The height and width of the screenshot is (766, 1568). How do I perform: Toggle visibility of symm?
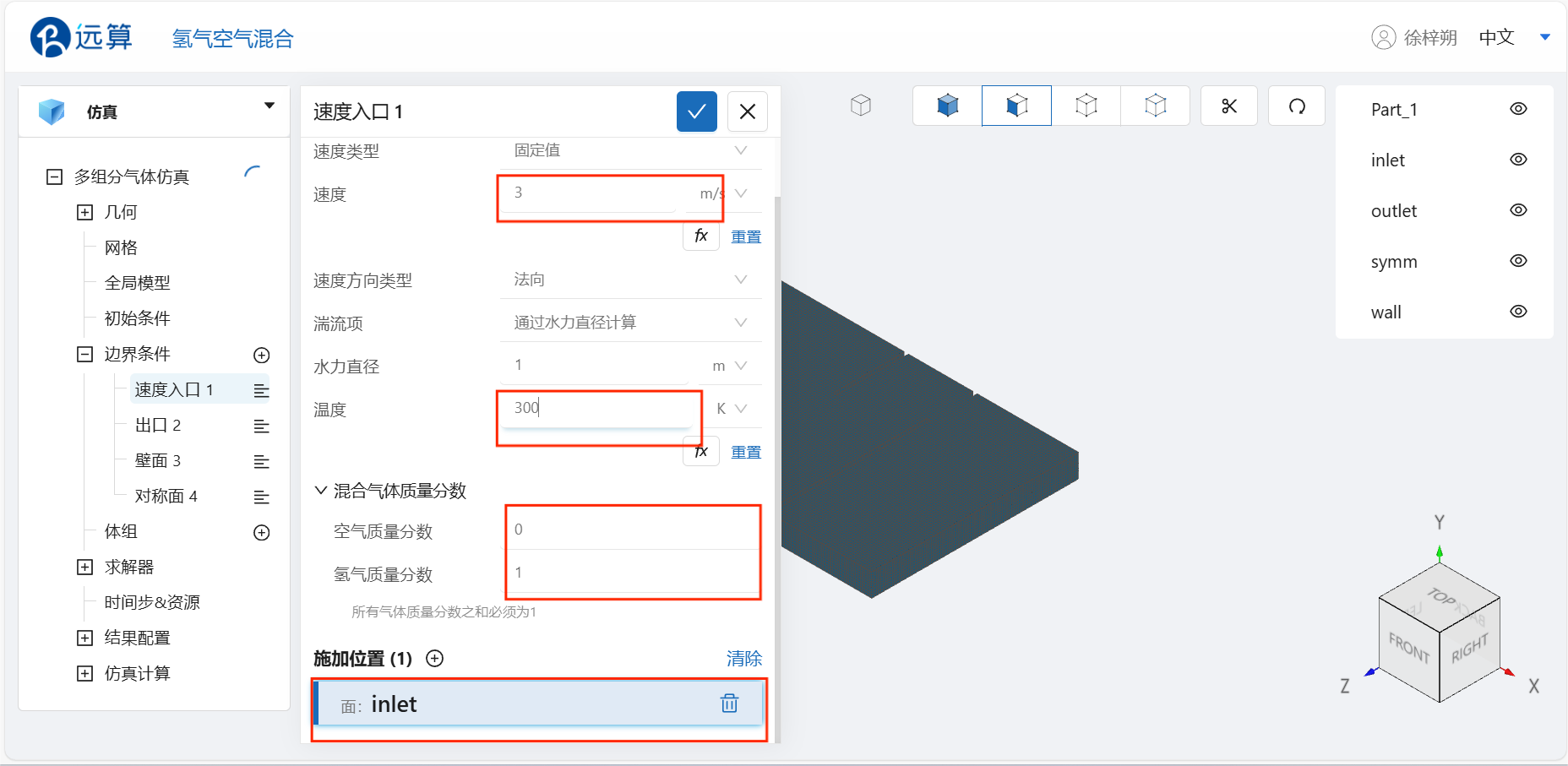pos(1518,261)
